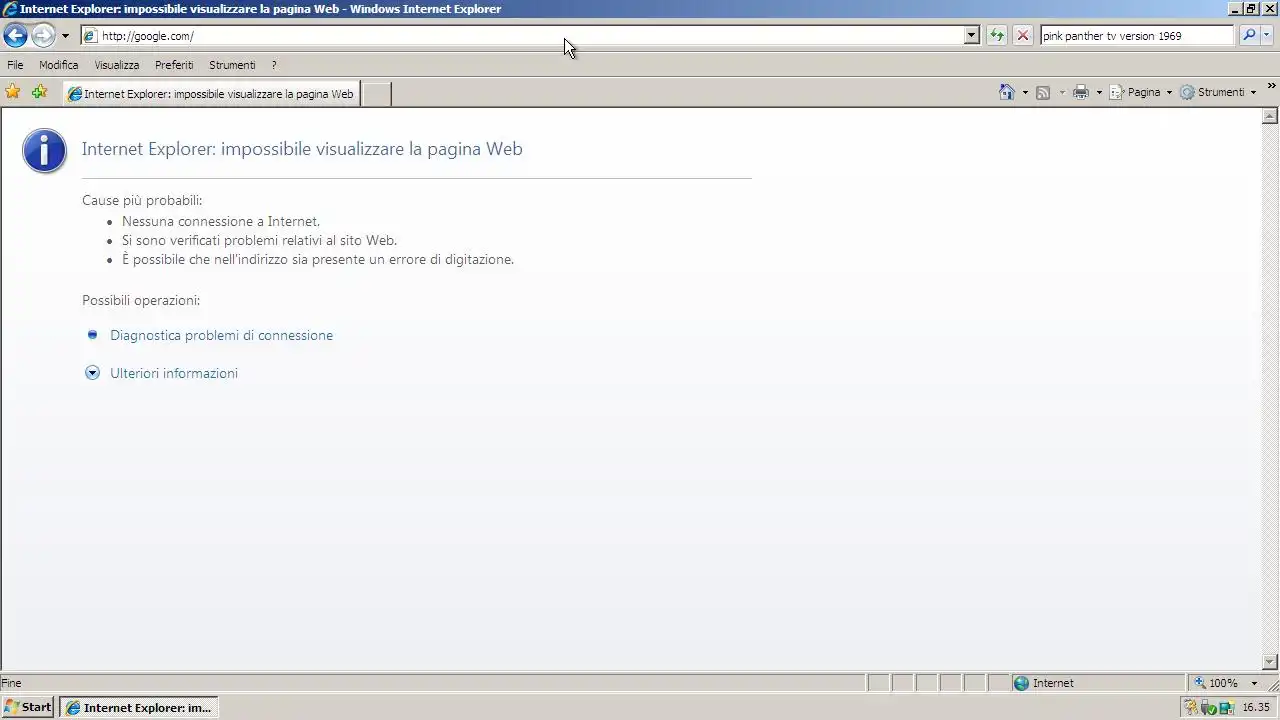This screenshot has height=720, width=1280.
Task: Click the Internet Explorer logo in title bar
Action: coord(10,9)
